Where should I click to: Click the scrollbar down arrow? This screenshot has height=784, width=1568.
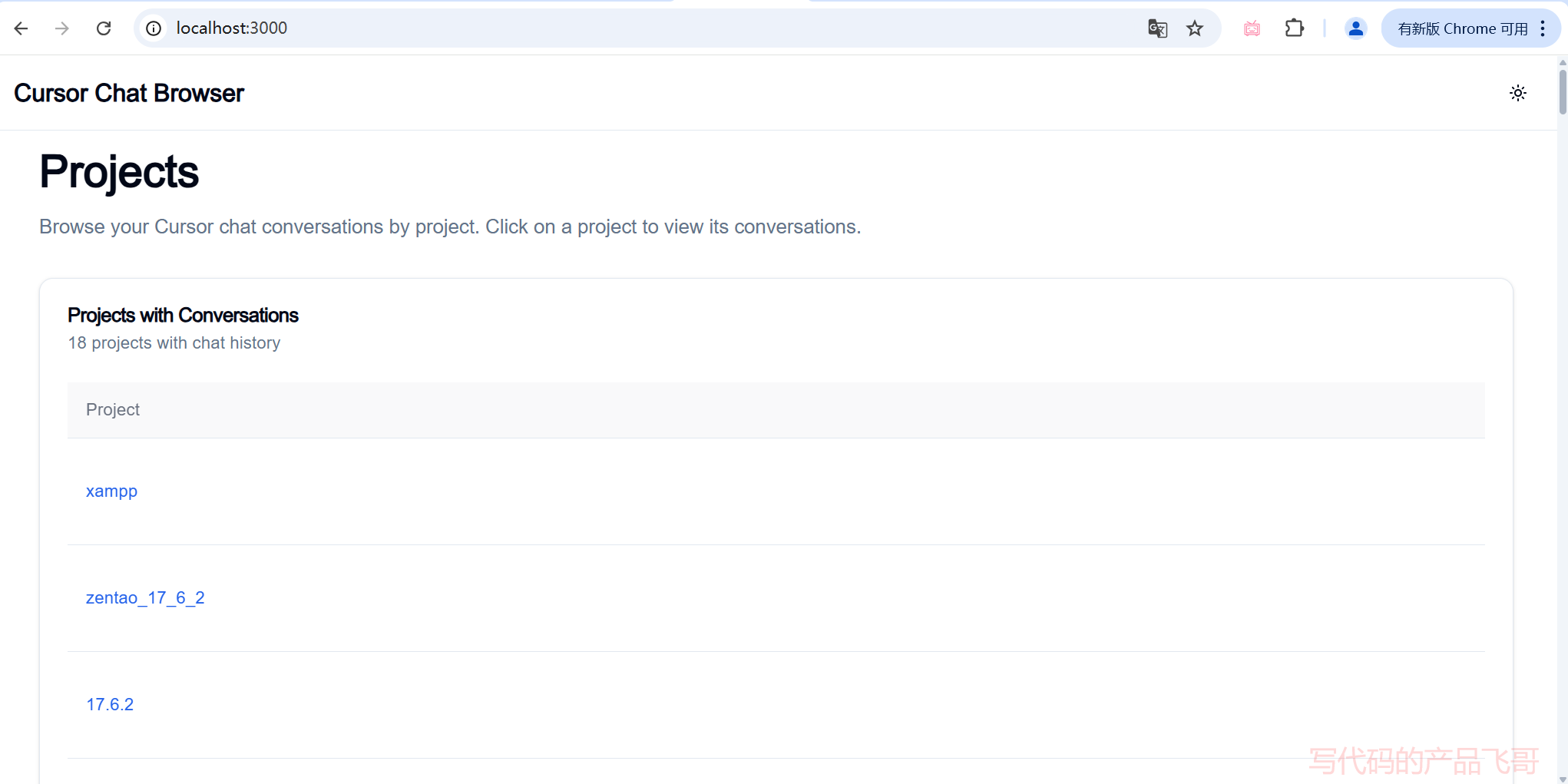click(1562, 779)
